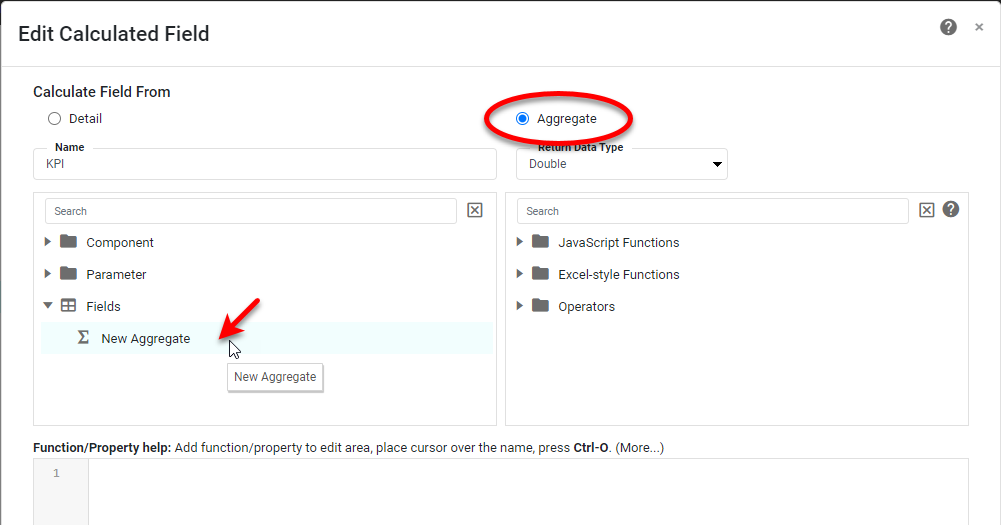Image resolution: width=1001 pixels, height=525 pixels.
Task: Collapse the Fields tree node
Action: click(48, 305)
